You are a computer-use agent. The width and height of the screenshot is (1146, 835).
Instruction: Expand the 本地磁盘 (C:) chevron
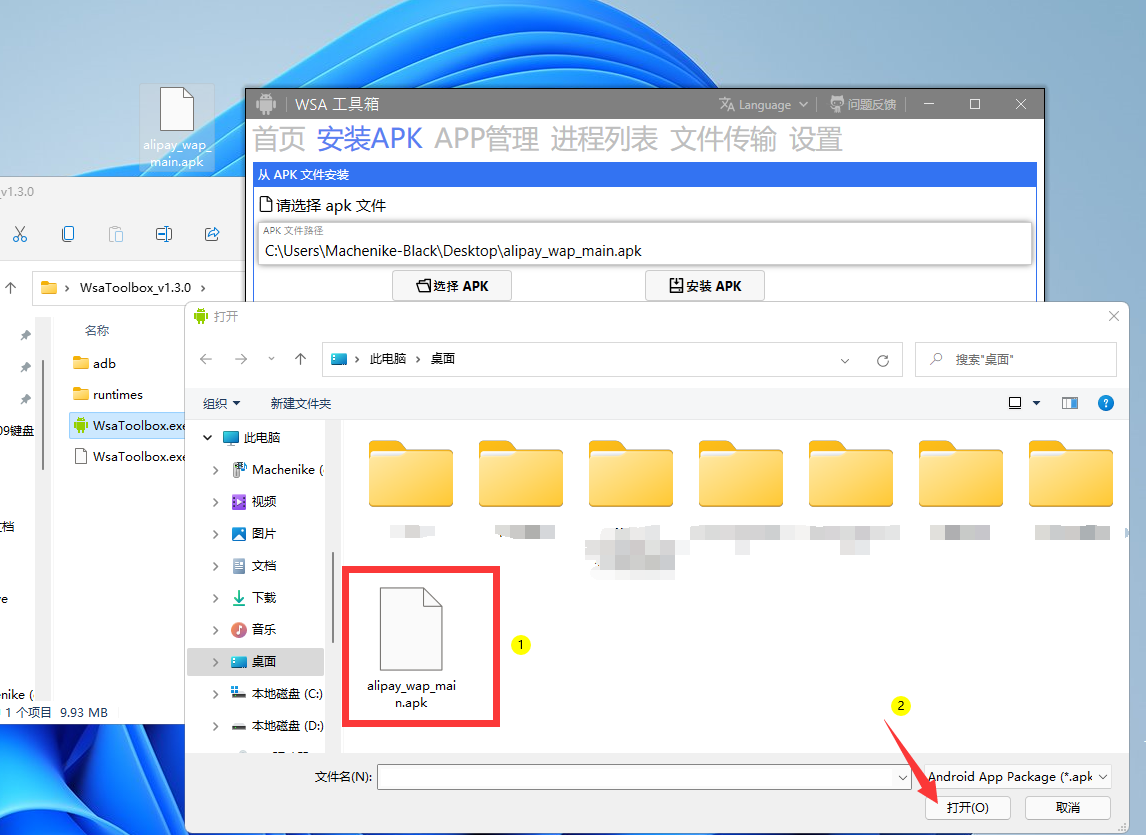(x=215, y=694)
